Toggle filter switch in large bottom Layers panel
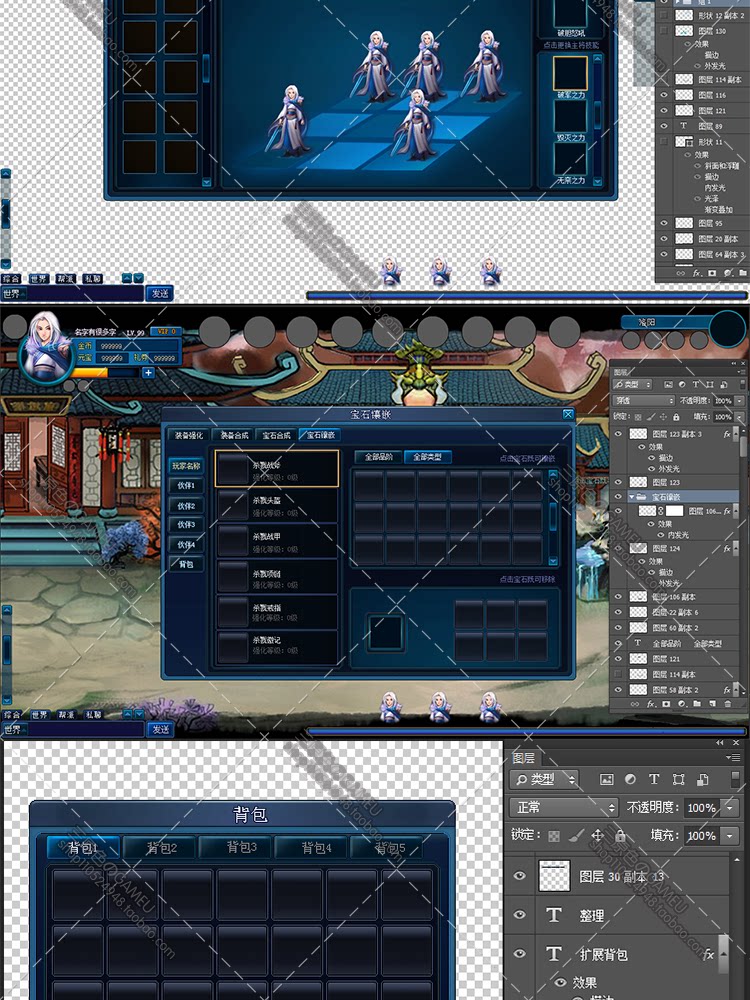Viewport: 750px width, 1000px height. (735, 779)
